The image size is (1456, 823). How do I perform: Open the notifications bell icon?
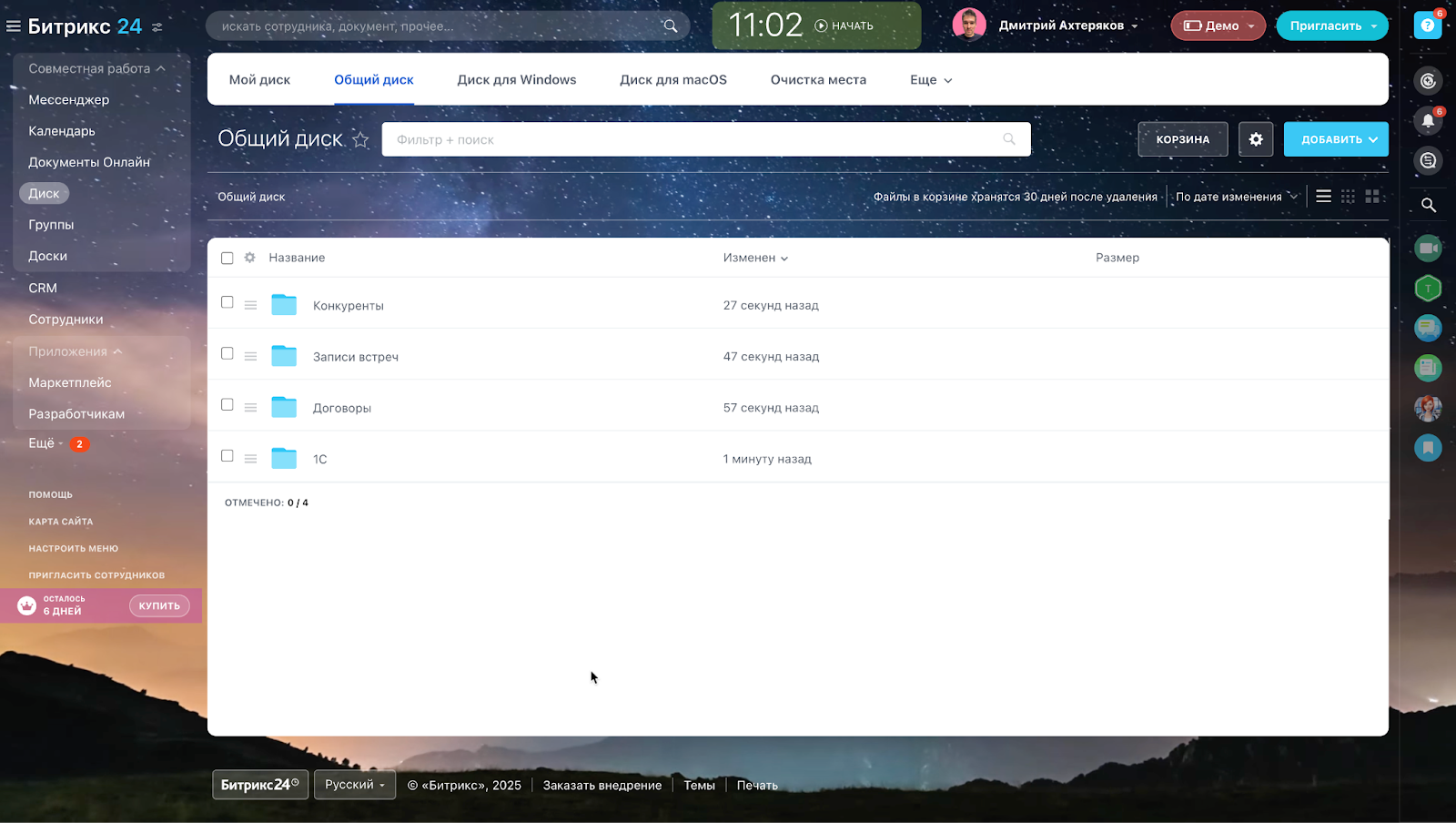click(1428, 120)
